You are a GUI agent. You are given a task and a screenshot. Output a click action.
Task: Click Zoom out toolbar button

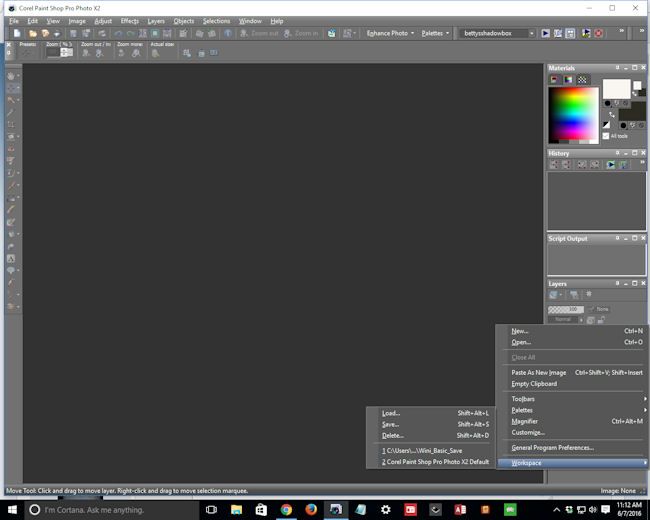point(260,33)
